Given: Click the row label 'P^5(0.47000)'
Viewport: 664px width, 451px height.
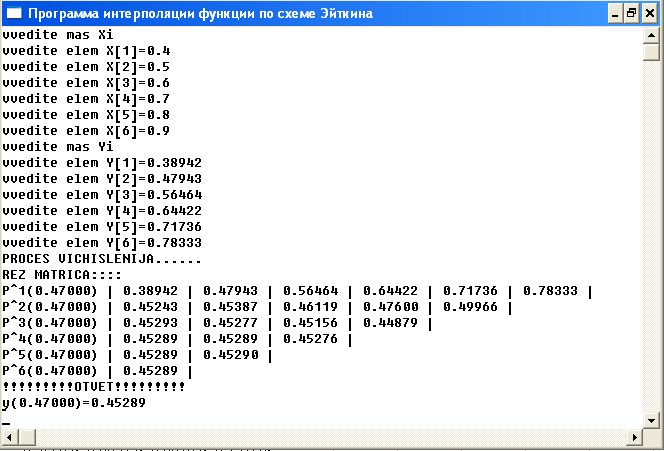Looking at the screenshot, I should point(50,355).
